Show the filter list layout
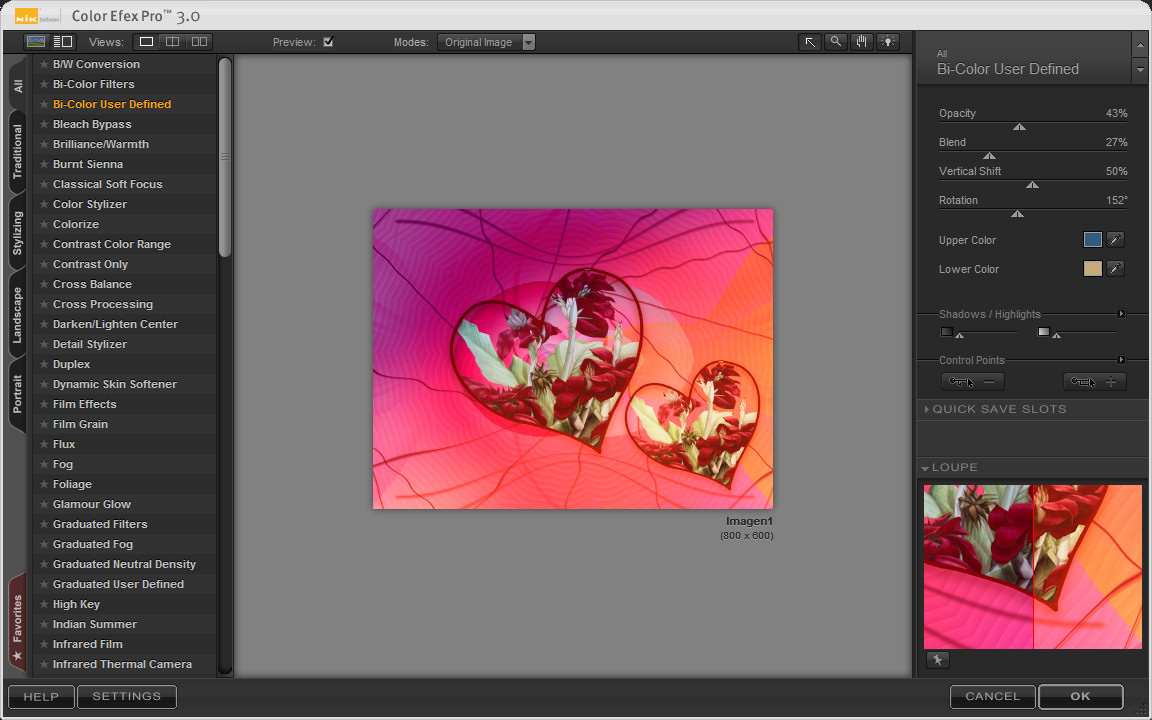The image size is (1152, 720). pyautogui.click(x=63, y=42)
